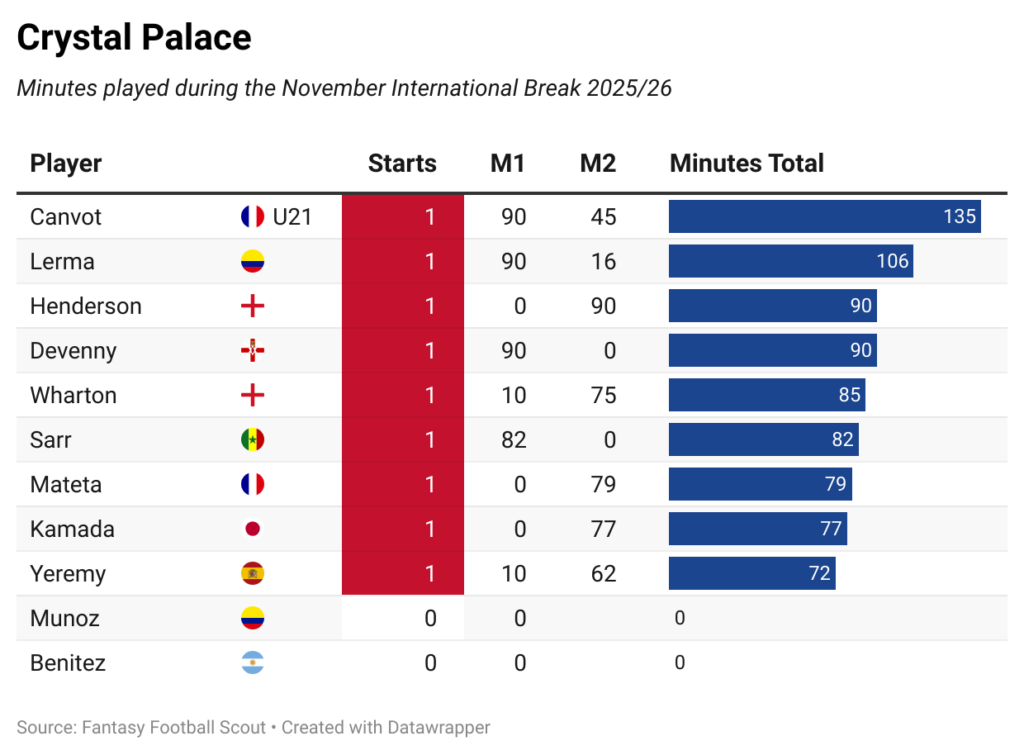Sort table by the Starts header
Image resolution: width=1024 pixels, height=755 pixels.
point(402,164)
